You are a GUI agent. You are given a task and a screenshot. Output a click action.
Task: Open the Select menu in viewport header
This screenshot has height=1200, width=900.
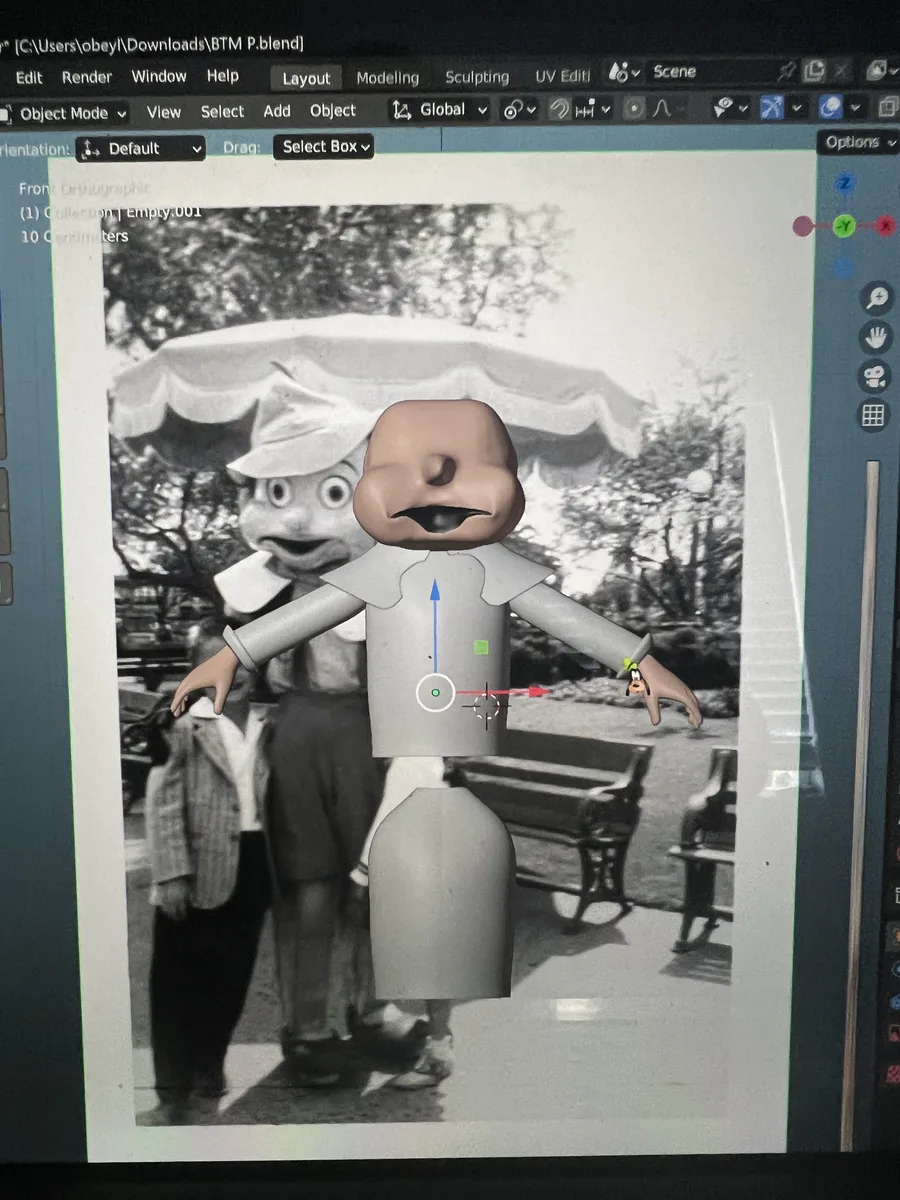222,111
